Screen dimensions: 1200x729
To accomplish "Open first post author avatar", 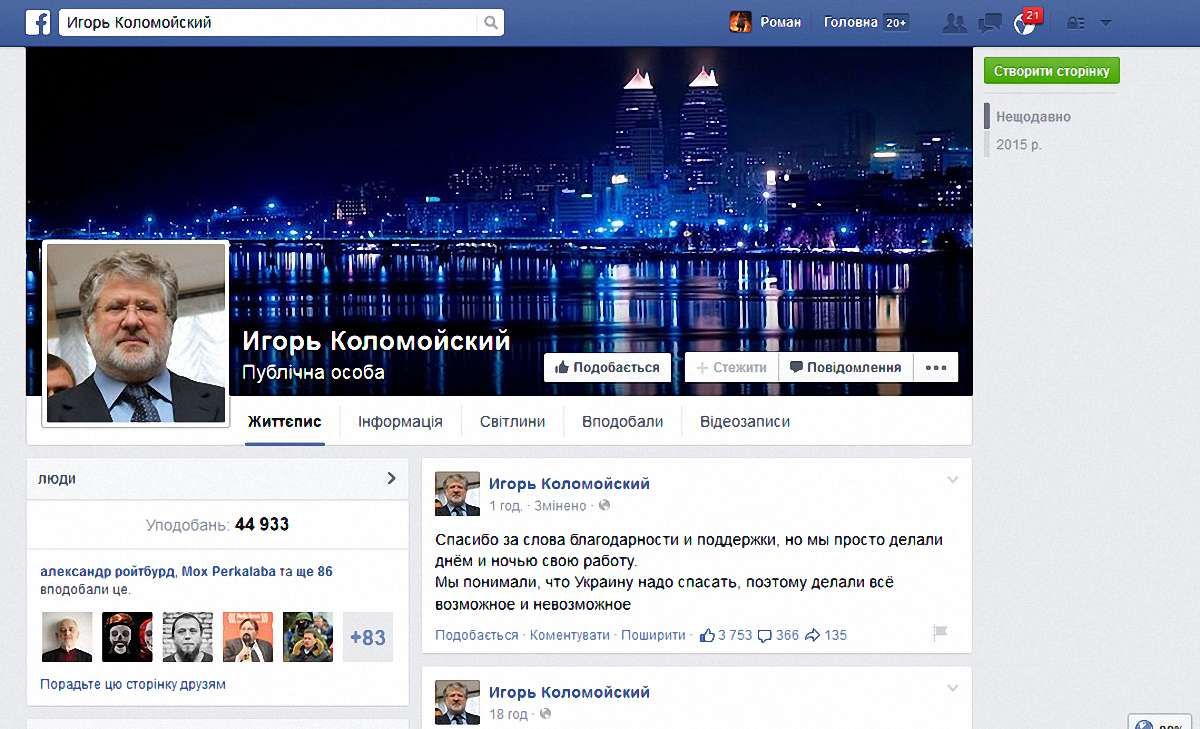I will (457, 494).
